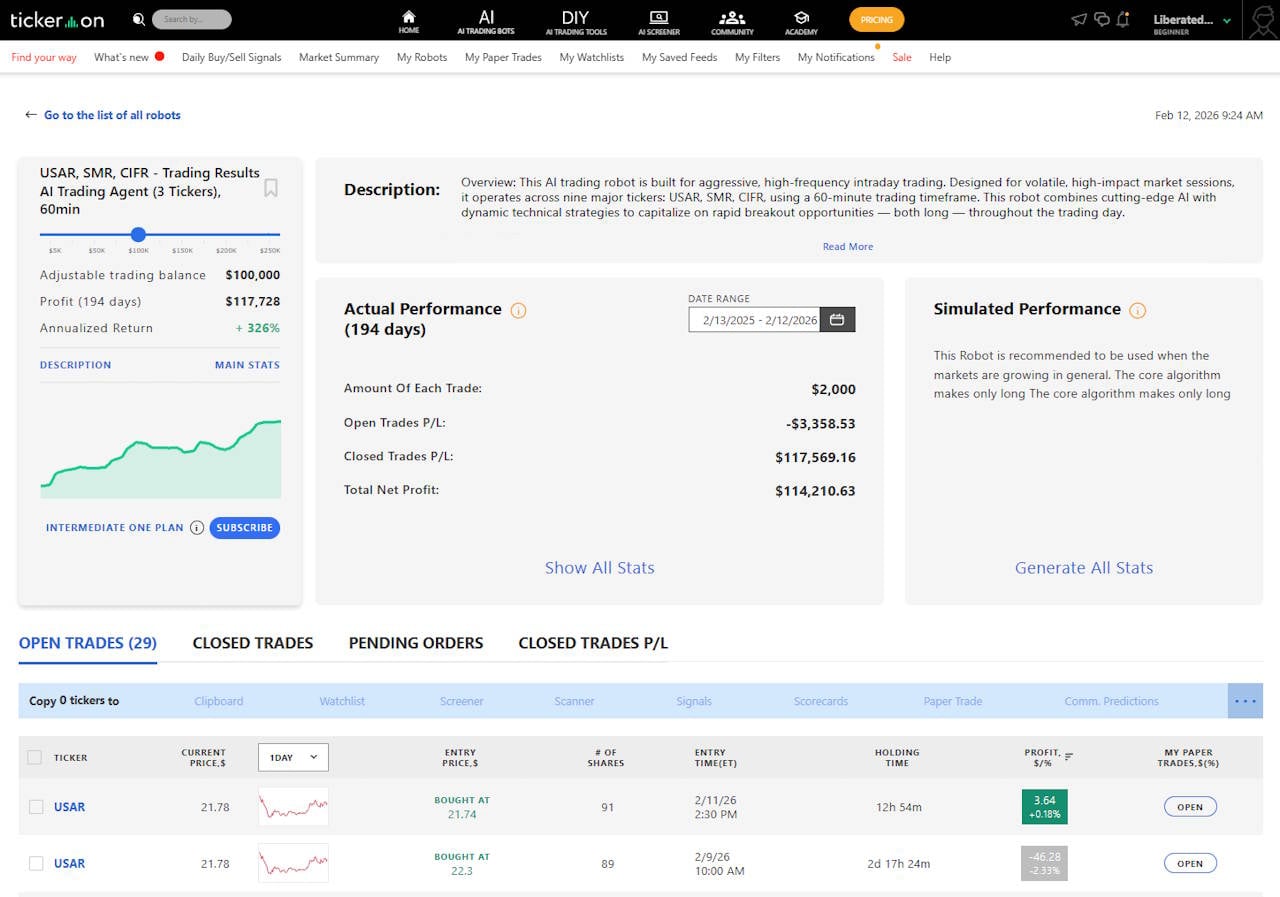Screen dimensions: 1280x897
Task: Click OPEN paper trade button for 21.74 row
Action: pyautogui.click(x=1190, y=807)
